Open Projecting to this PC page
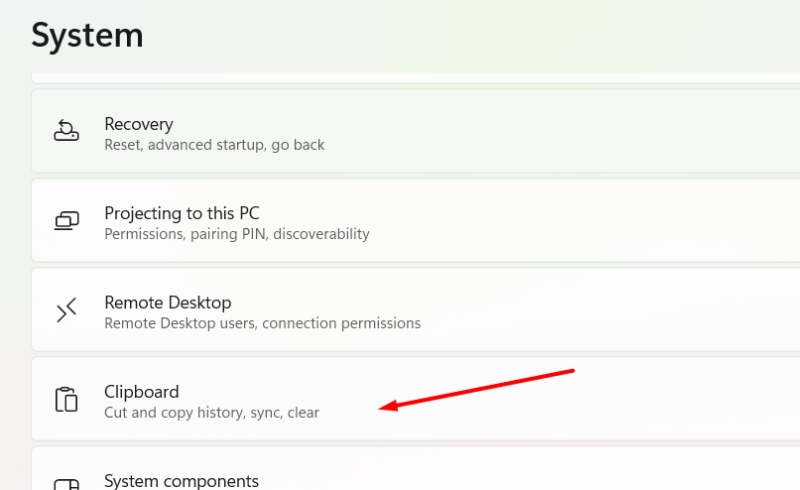The image size is (800, 490). (x=416, y=220)
